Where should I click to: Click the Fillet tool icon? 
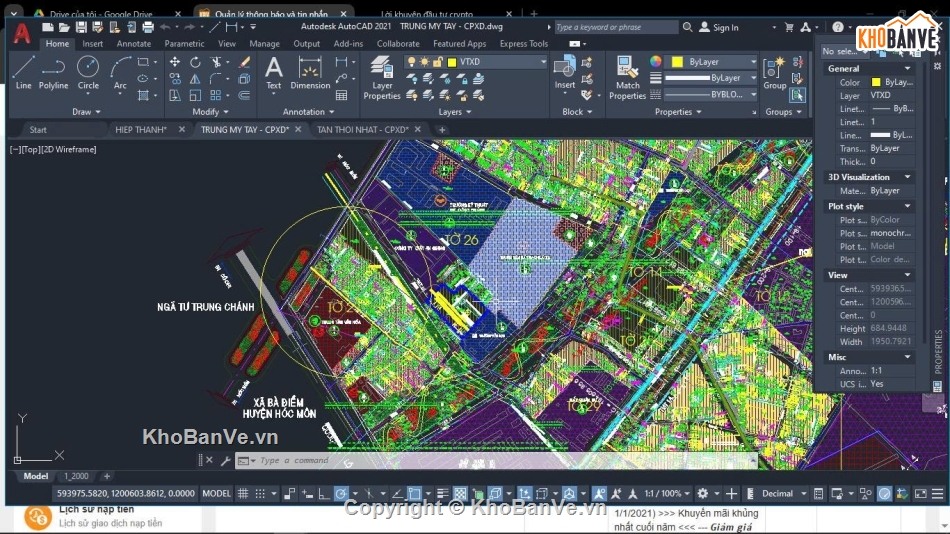(x=215, y=79)
